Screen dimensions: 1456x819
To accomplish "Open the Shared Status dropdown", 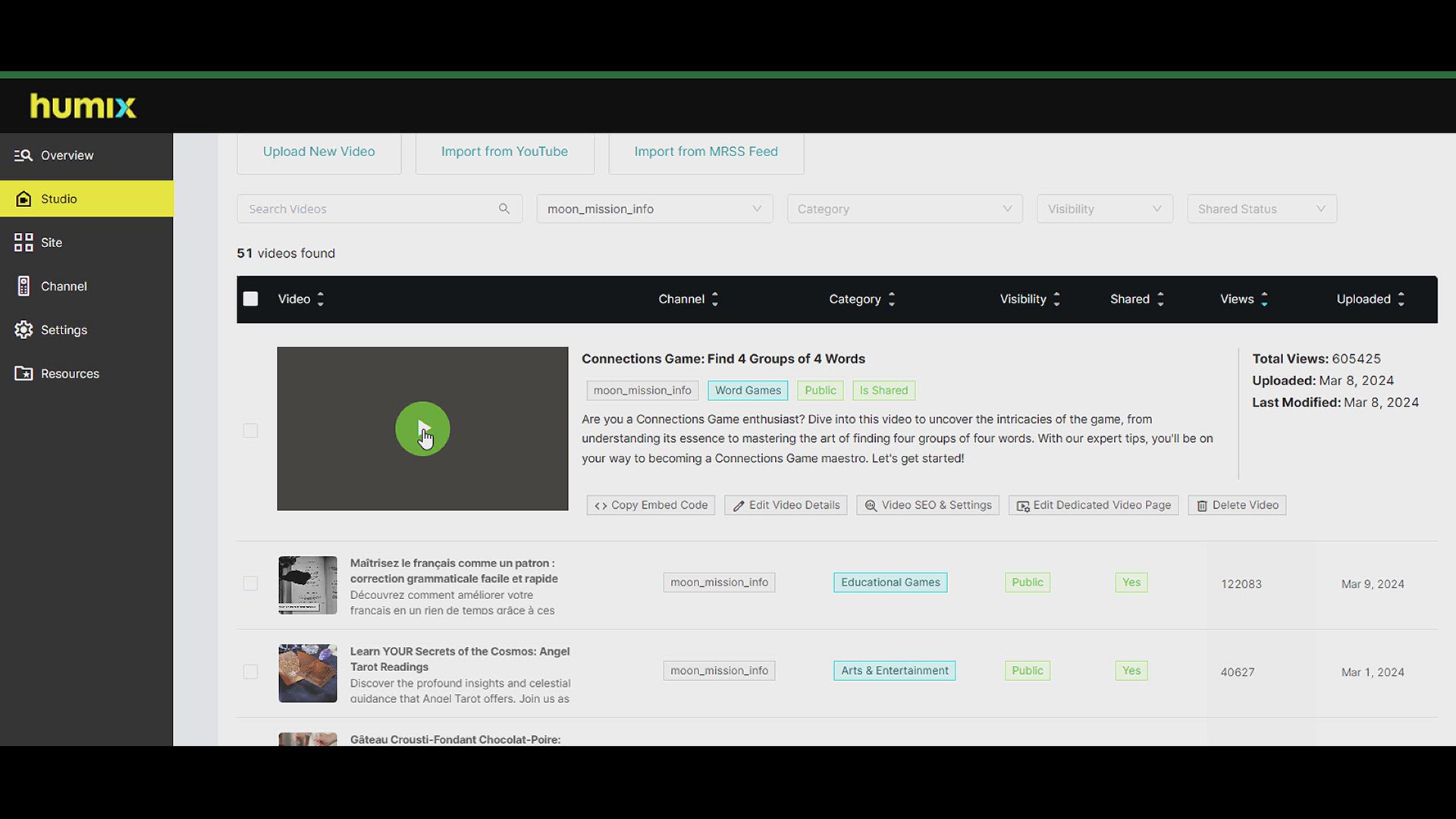I will [x=1261, y=209].
